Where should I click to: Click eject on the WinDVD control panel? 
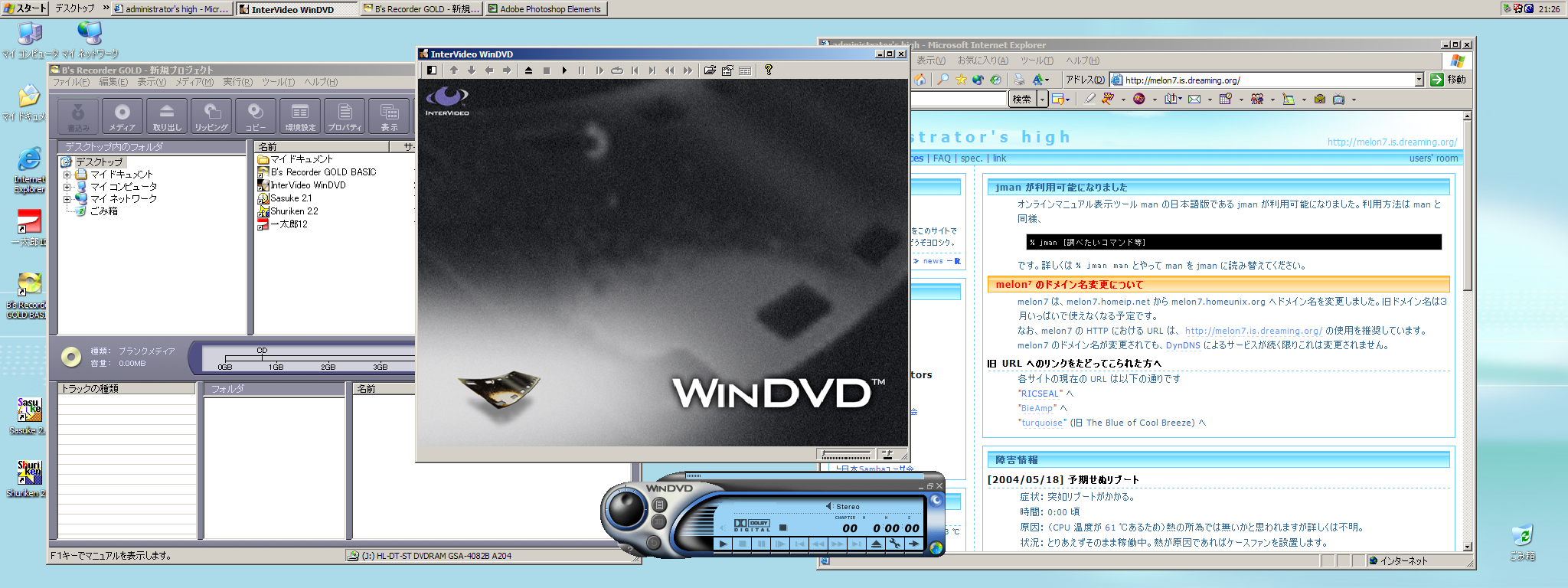click(876, 544)
